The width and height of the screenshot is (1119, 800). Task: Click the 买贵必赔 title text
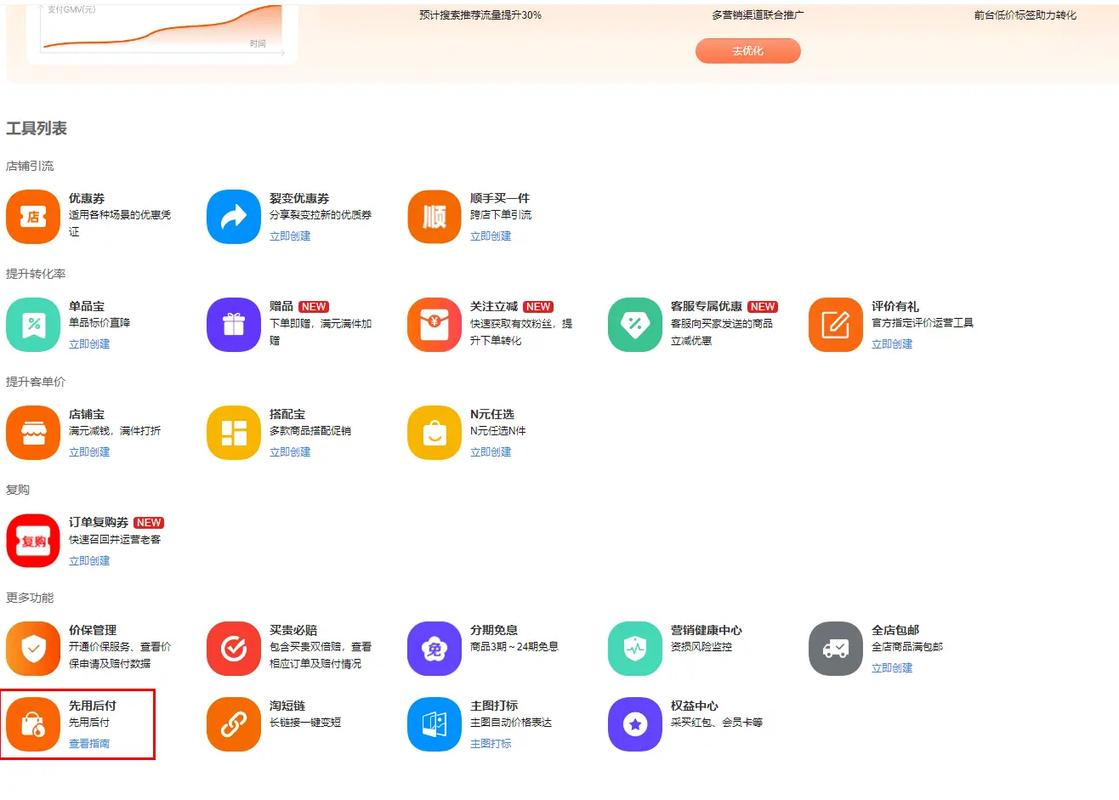point(293,630)
